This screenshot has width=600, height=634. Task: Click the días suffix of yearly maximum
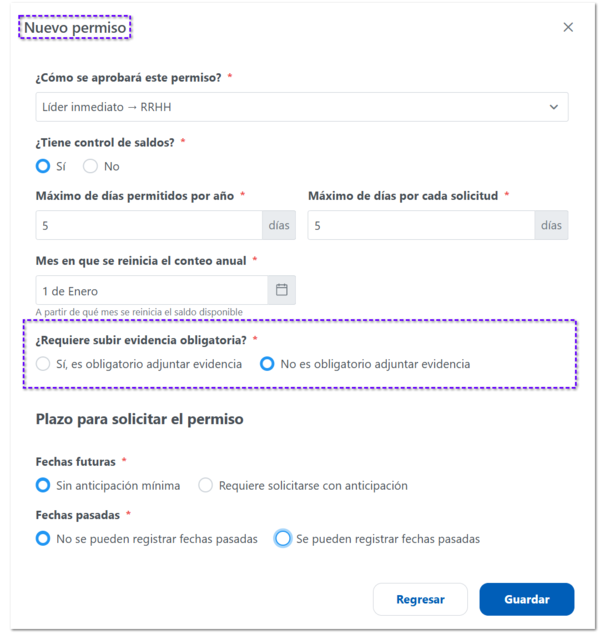click(279, 225)
